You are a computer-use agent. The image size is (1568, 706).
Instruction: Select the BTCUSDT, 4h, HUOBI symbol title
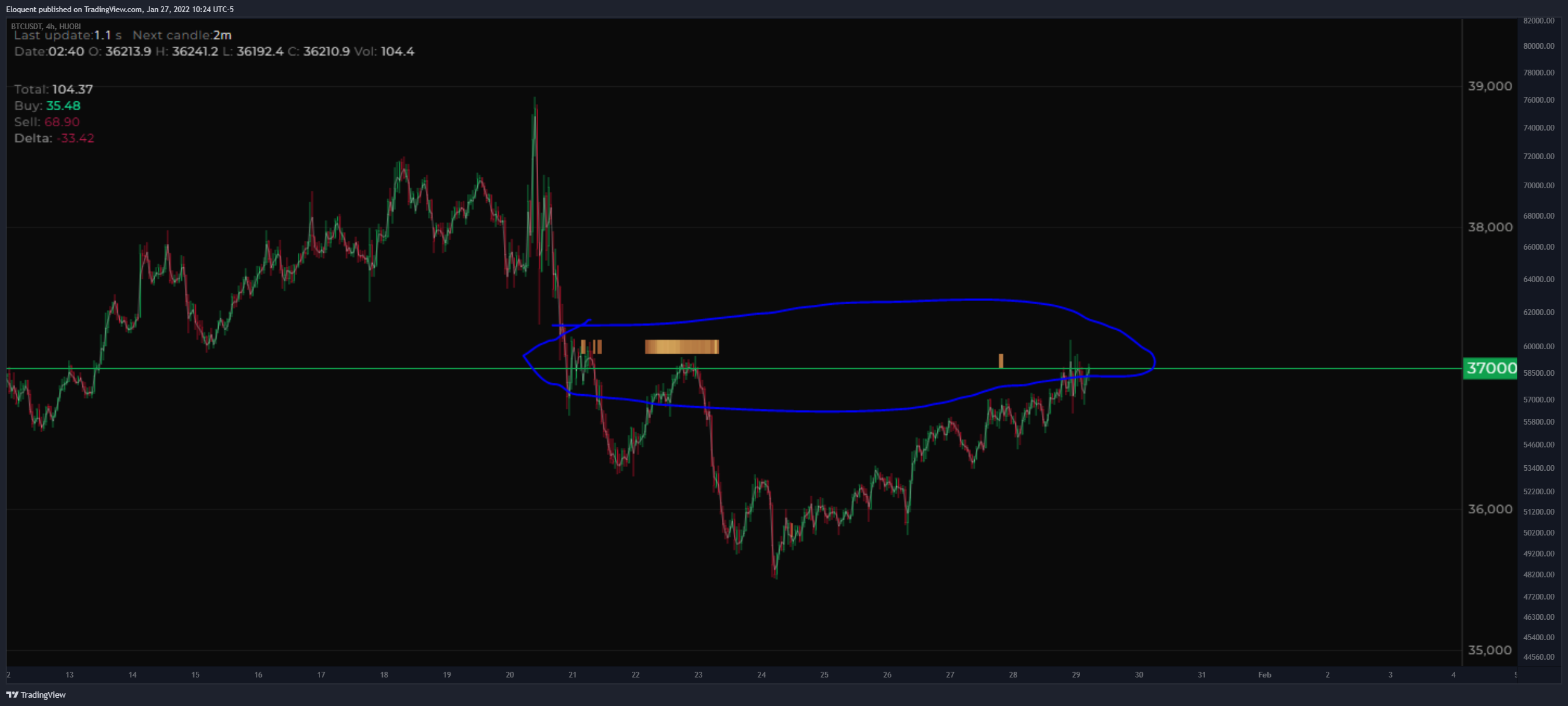pyautogui.click(x=46, y=26)
